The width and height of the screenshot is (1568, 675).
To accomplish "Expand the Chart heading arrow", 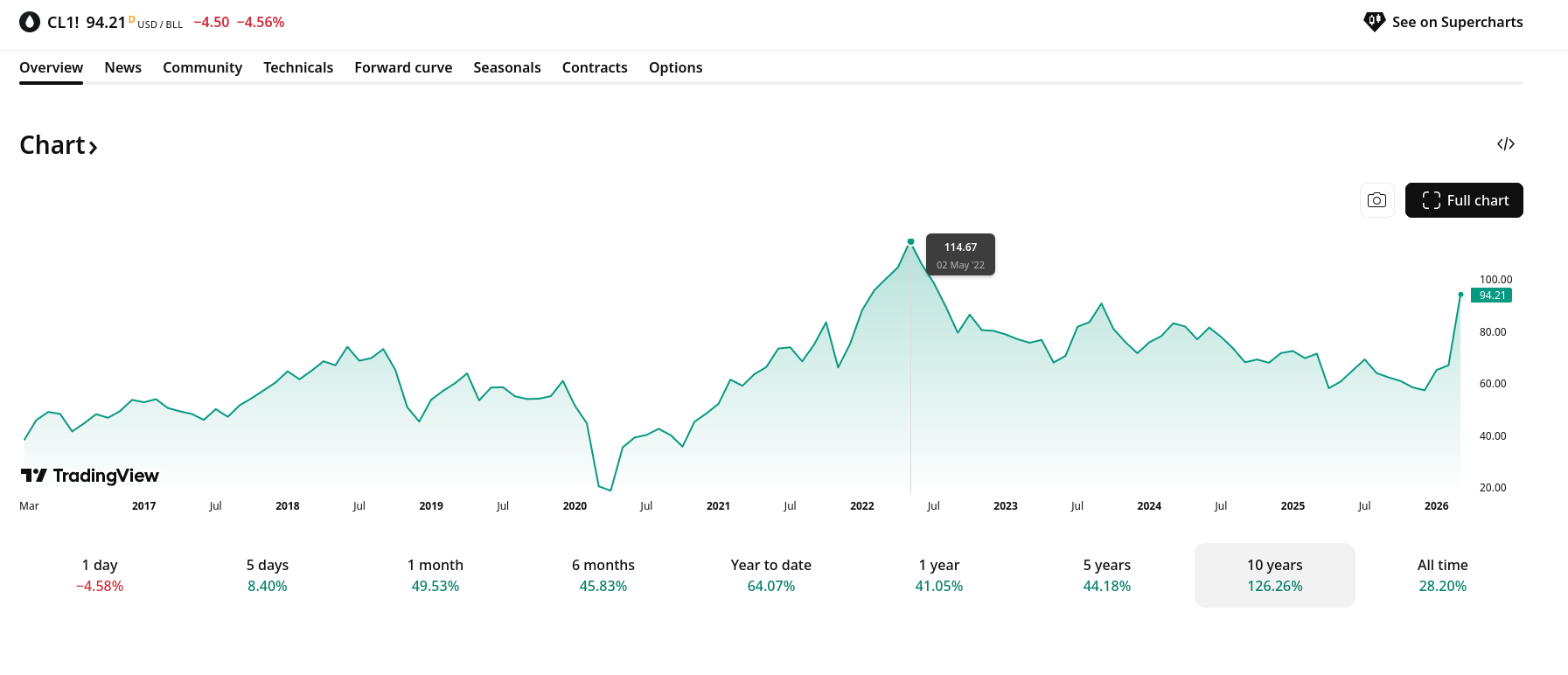I will click(x=93, y=147).
